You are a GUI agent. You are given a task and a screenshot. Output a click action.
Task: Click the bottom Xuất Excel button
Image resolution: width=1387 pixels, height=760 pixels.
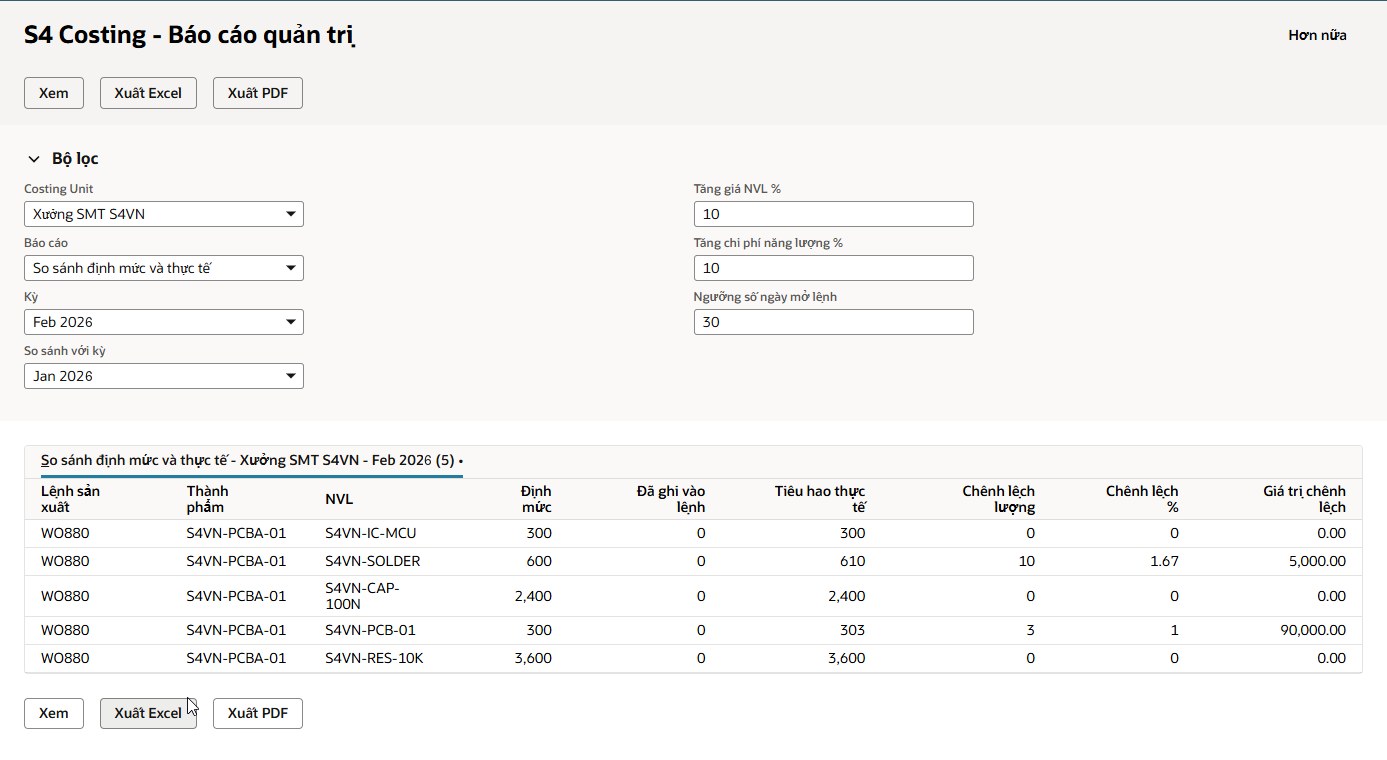click(148, 713)
